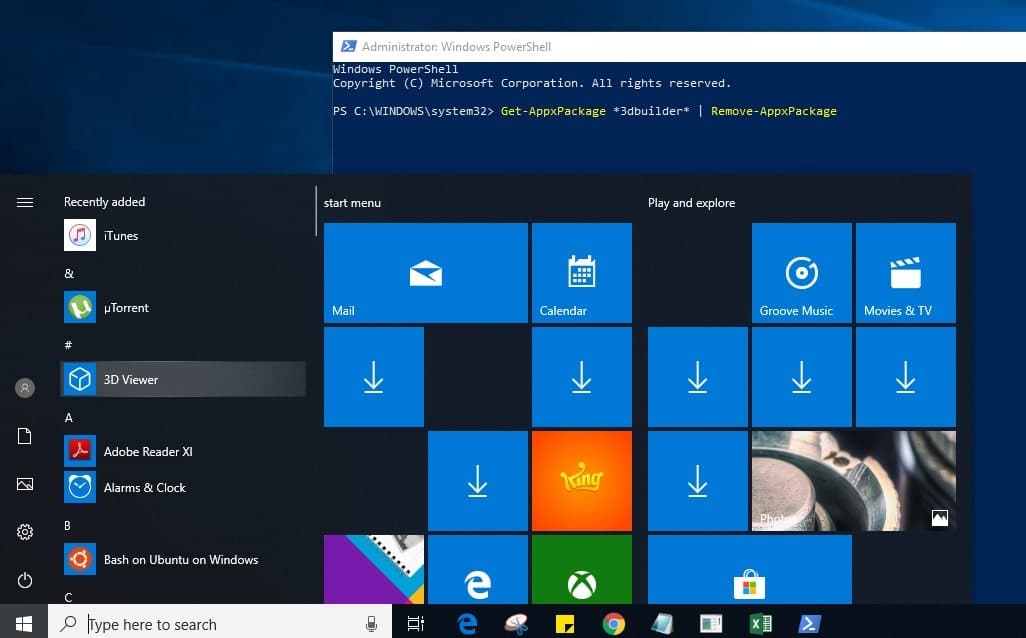1026x638 pixels.
Task: Click the microphone in search box
Action: coord(371,624)
